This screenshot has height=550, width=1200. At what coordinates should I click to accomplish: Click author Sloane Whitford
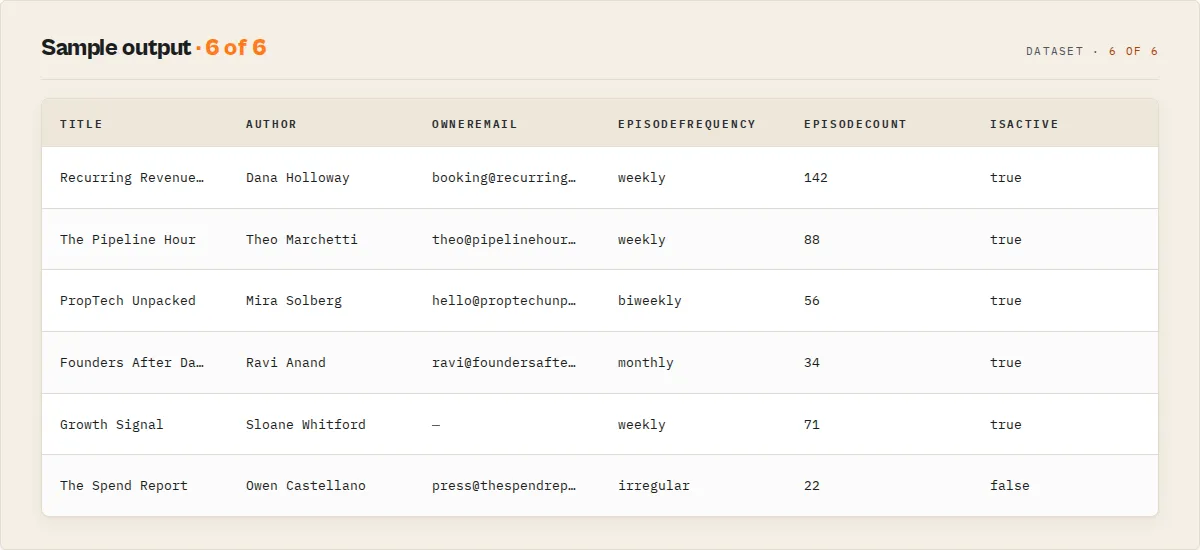point(306,425)
